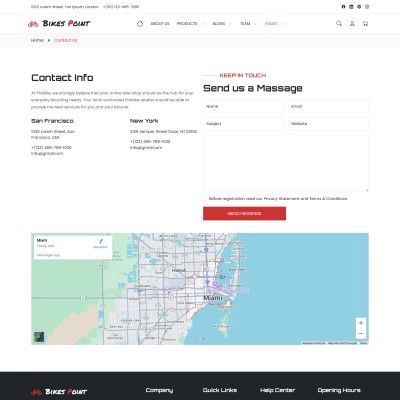Click the Directions icon on map card
The height and width of the screenshot is (400, 400).
[x=100, y=241]
